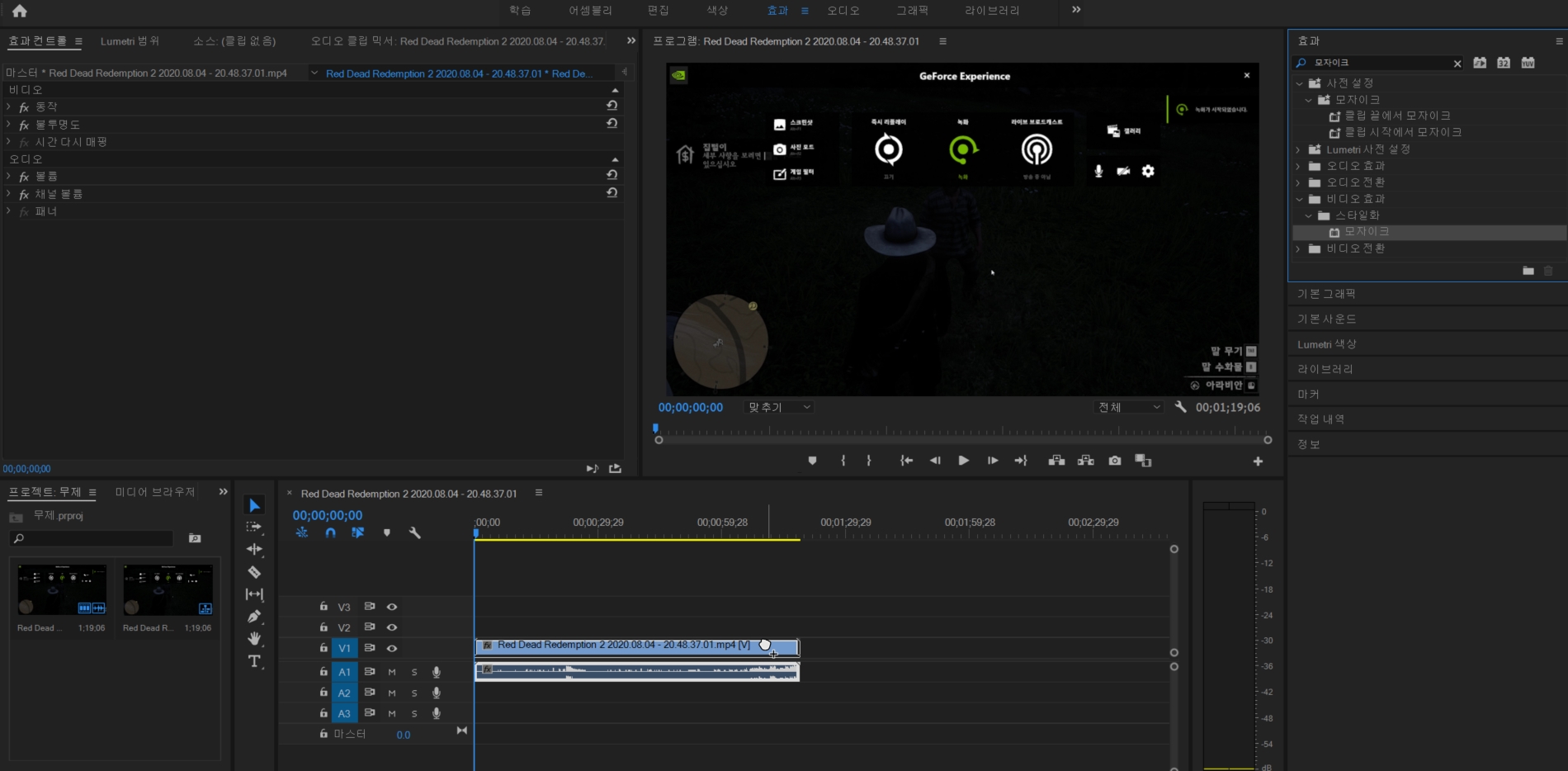Mark Out point in program monitor
The width and height of the screenshot is (1568, 771).
pos(869,461)
